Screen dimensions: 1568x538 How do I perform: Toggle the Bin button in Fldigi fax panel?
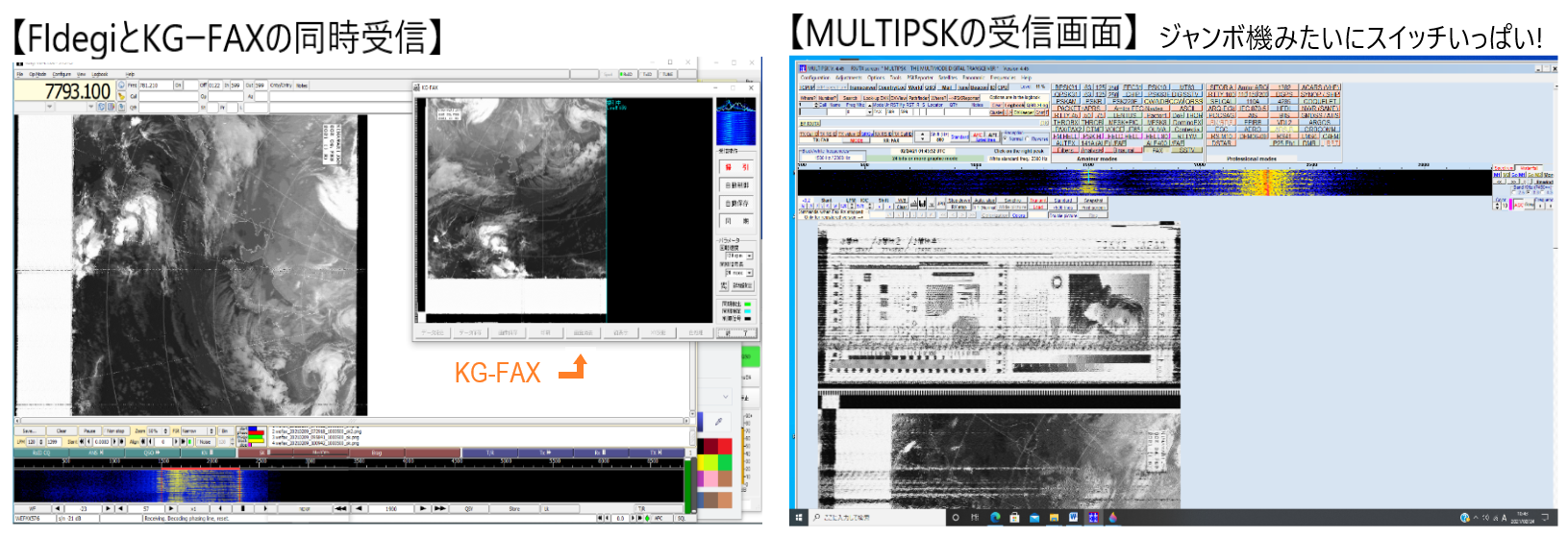(224, 430)
